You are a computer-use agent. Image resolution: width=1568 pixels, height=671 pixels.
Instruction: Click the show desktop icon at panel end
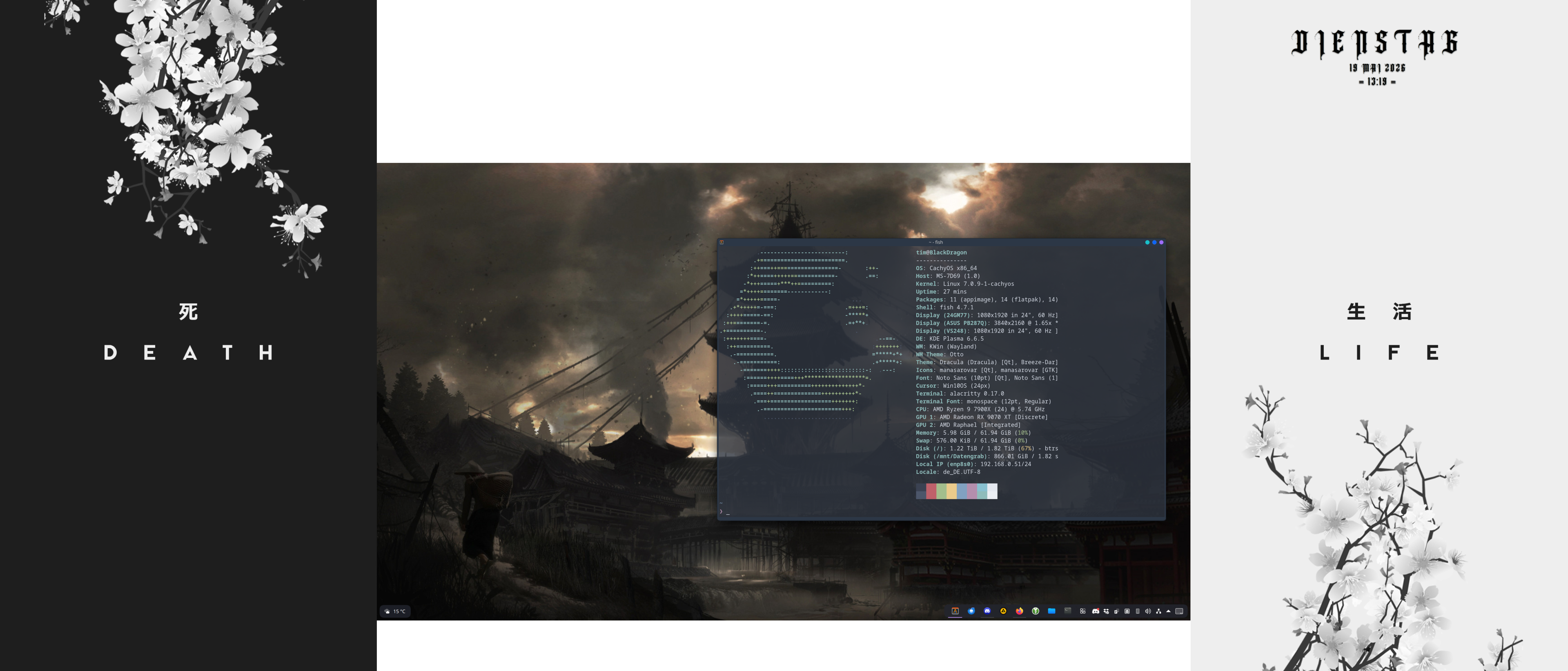(x=1180, y=611)
